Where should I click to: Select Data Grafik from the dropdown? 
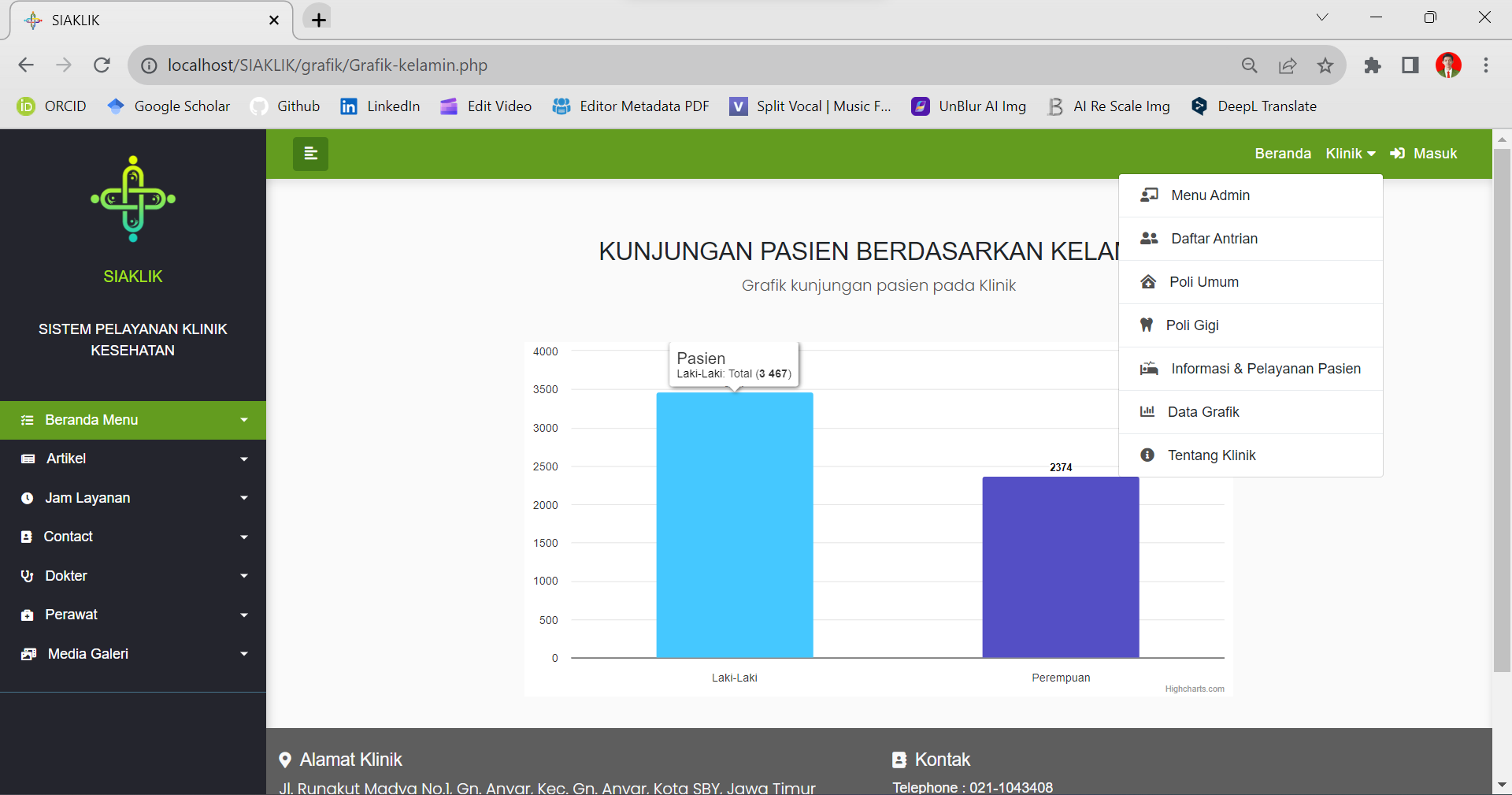click(x=1251, y=412)
